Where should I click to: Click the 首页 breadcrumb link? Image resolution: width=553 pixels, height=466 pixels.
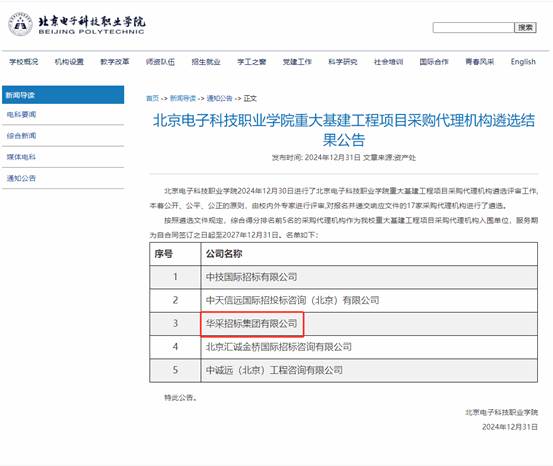click(152, 98)
